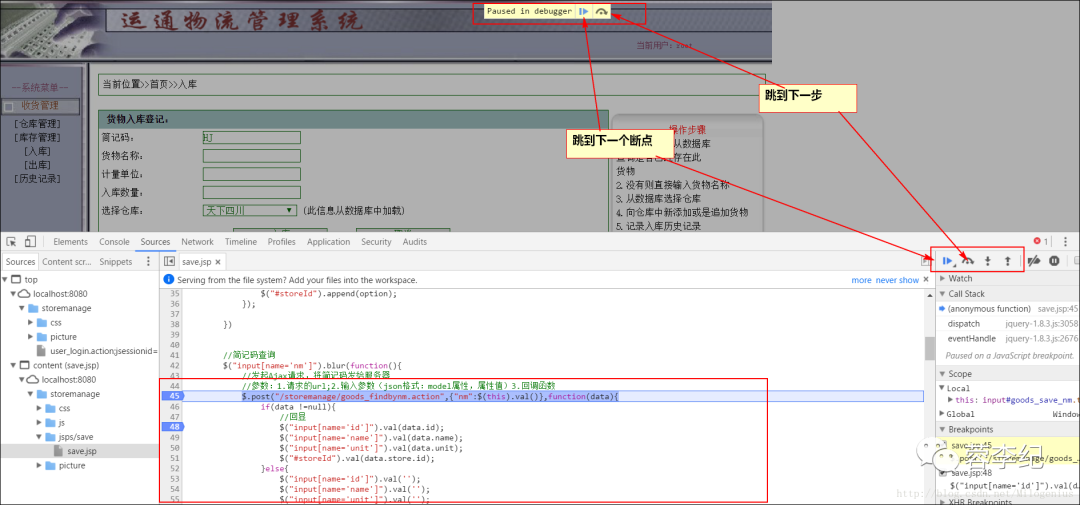Deactivate all breakpoints icon
Image resolution: width=1080 pixels, height=505 pixels.
tap(1034, 260)
